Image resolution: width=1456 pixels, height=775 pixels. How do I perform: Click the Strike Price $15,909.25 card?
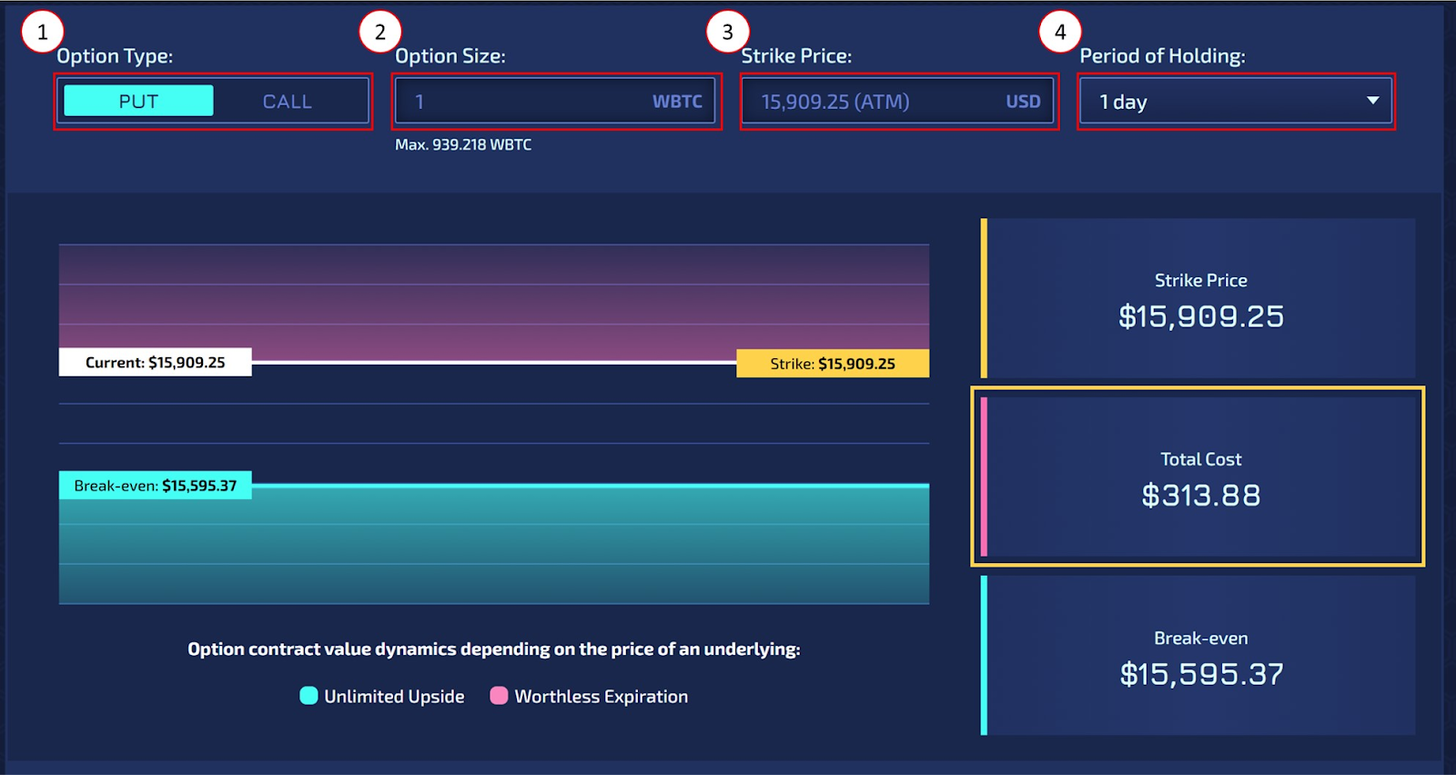1198,298
